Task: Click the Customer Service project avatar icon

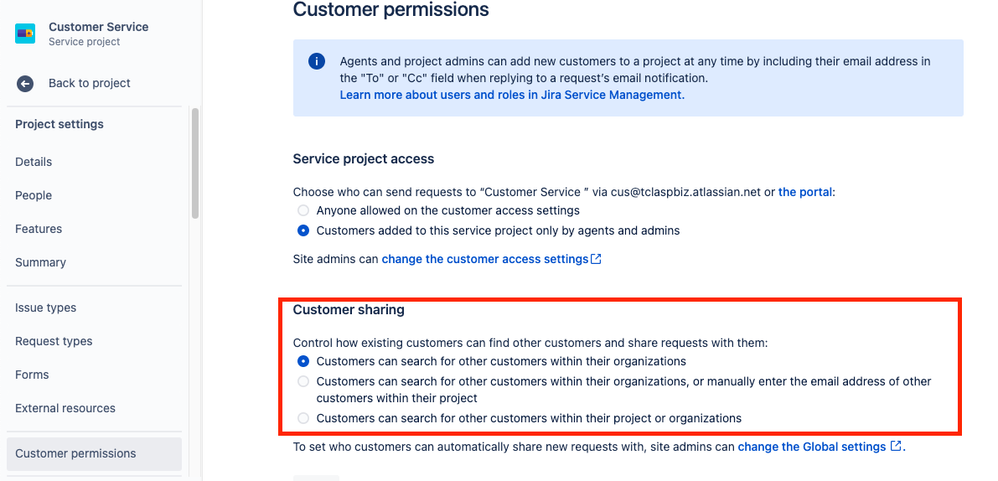Action: point(25,34)
